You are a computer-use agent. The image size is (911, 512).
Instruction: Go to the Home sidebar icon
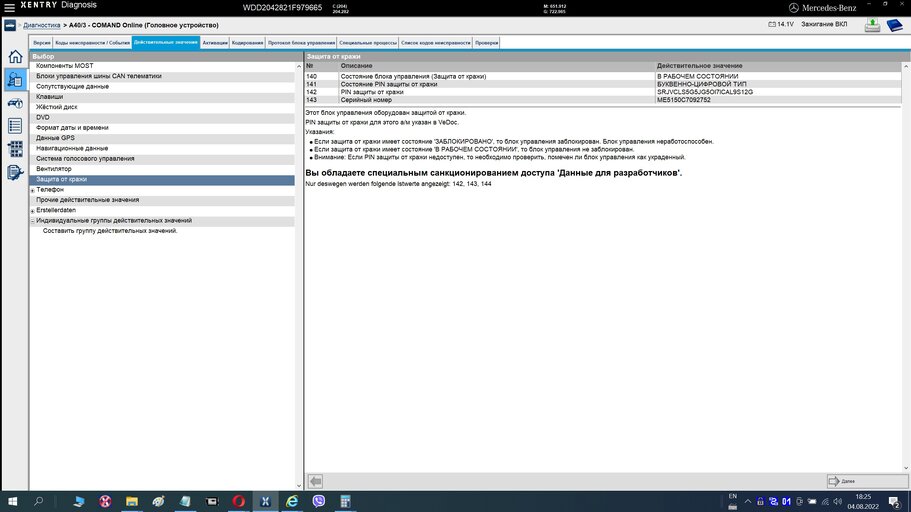[x=15, y=56]
